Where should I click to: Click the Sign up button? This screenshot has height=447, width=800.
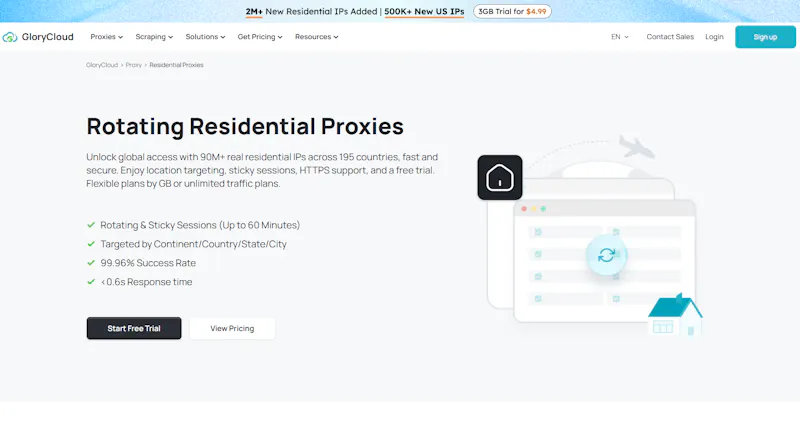coord(765,37)
